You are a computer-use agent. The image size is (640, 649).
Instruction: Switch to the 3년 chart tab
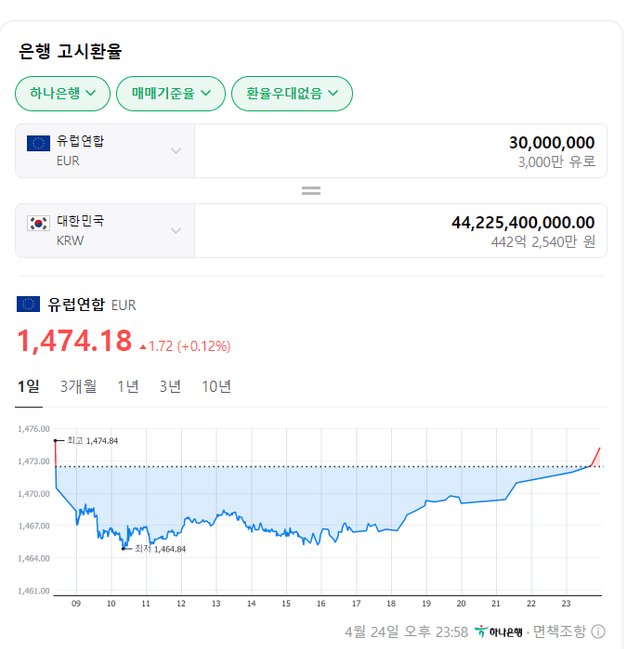pos(170,386)
